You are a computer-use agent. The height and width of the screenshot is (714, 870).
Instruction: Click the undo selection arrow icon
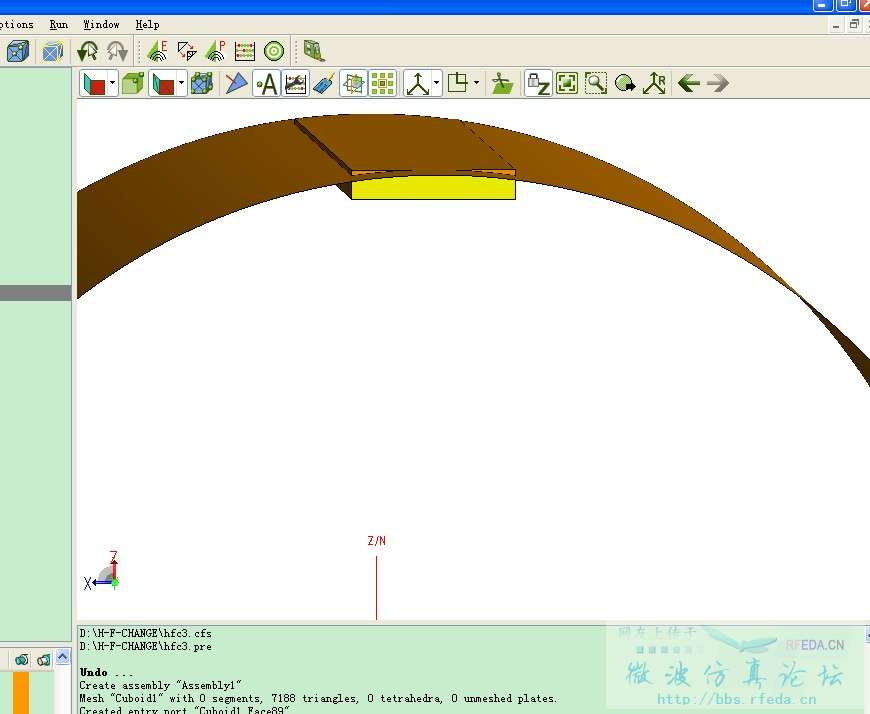[x=88, y=52]
